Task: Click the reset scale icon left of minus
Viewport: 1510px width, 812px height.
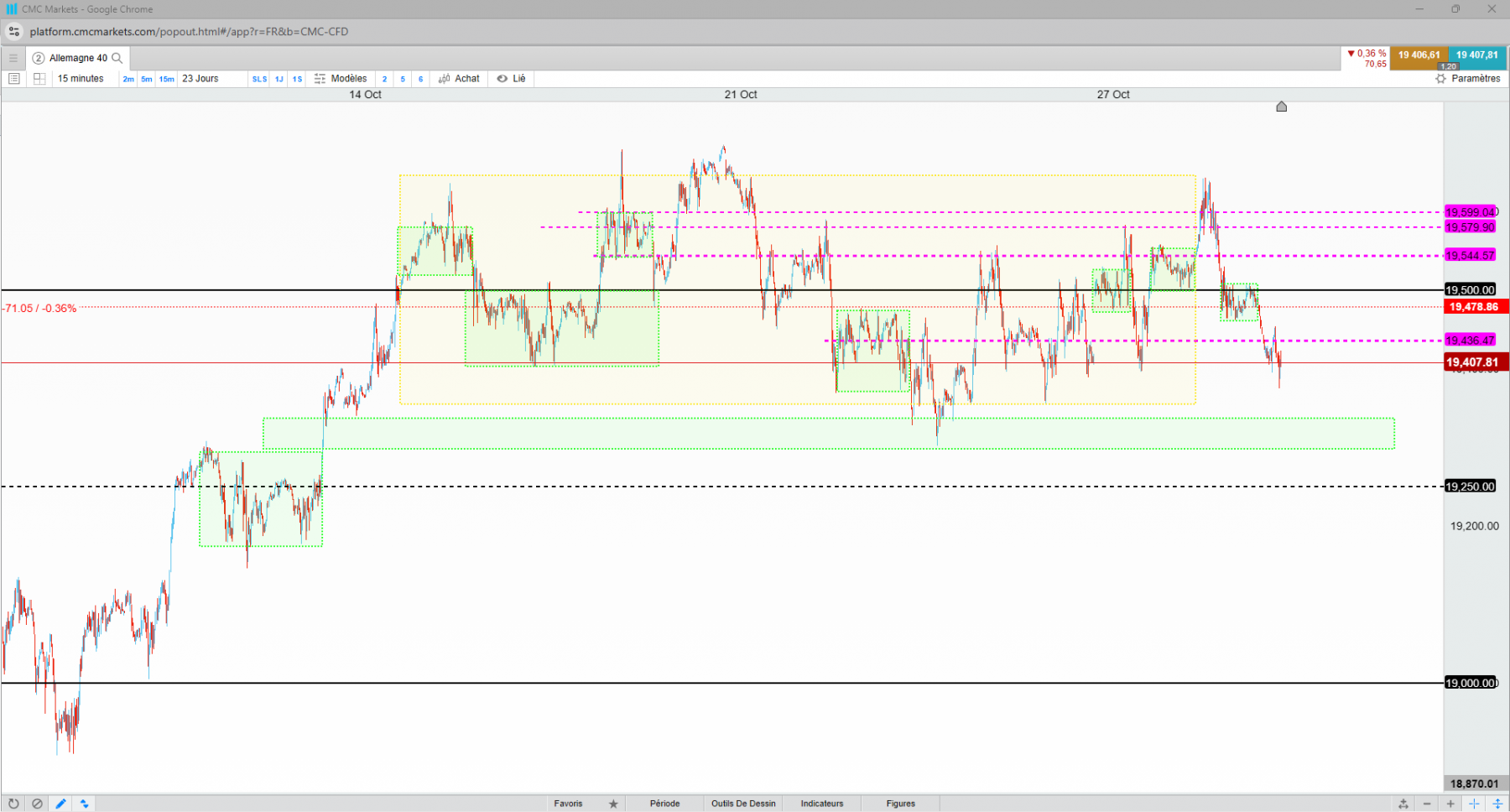Action: 1403,804
